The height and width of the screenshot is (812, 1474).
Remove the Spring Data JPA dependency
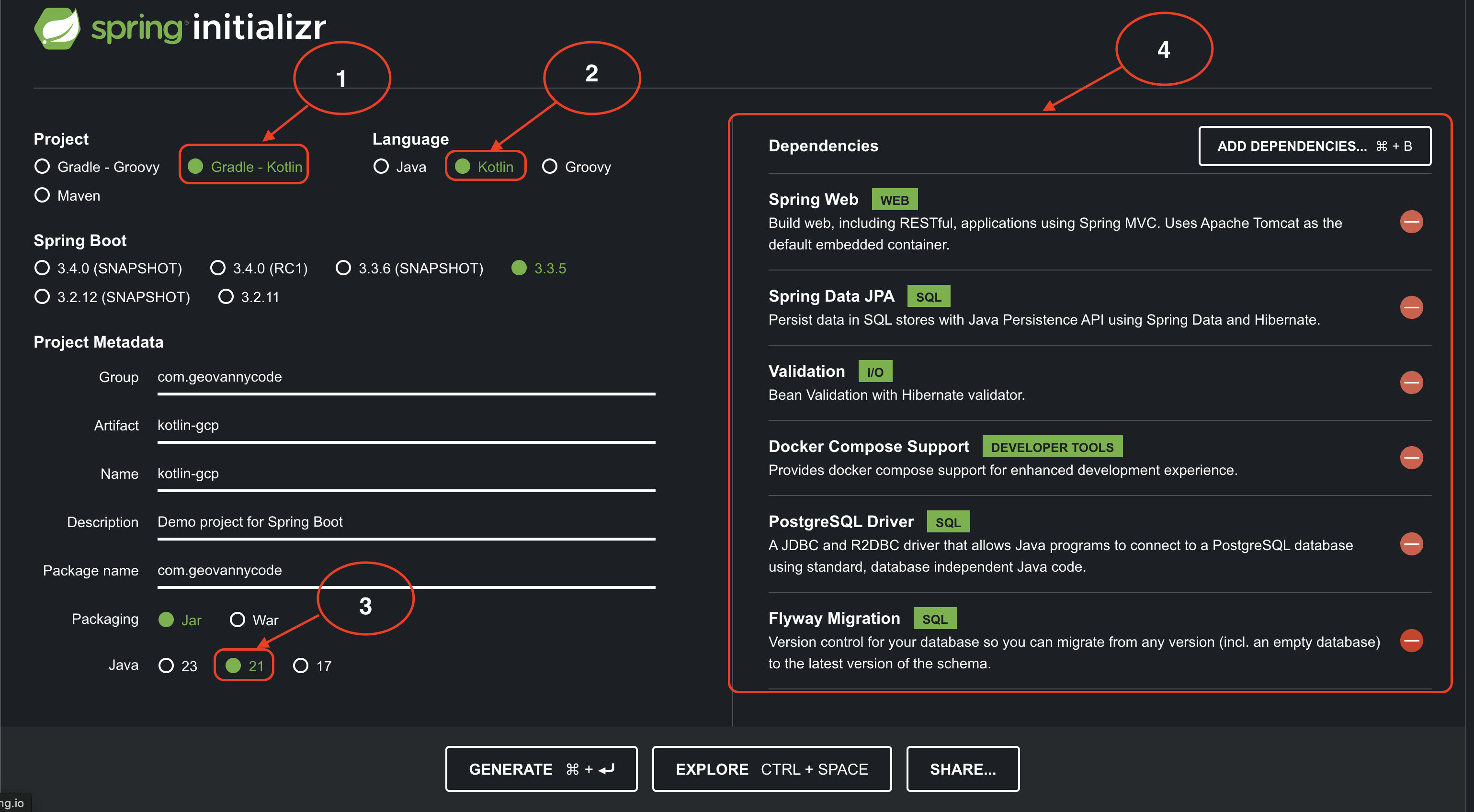[1411, 307]
